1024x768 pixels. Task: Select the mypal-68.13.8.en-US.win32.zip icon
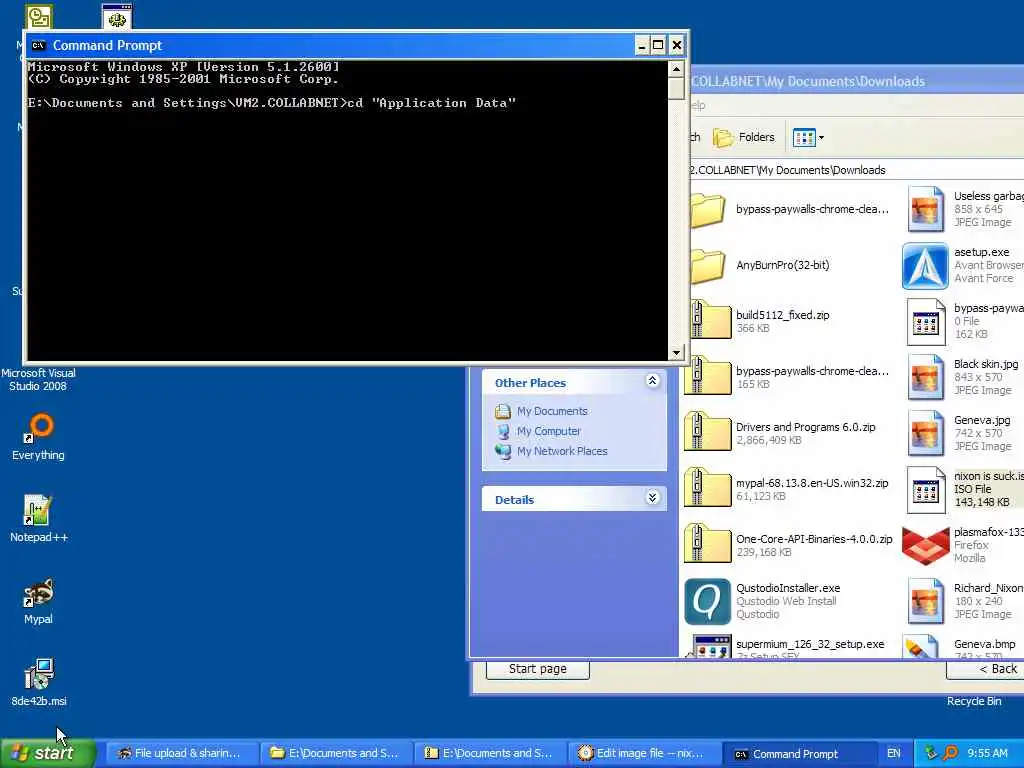pyautogui.click(x=708, y=488)
